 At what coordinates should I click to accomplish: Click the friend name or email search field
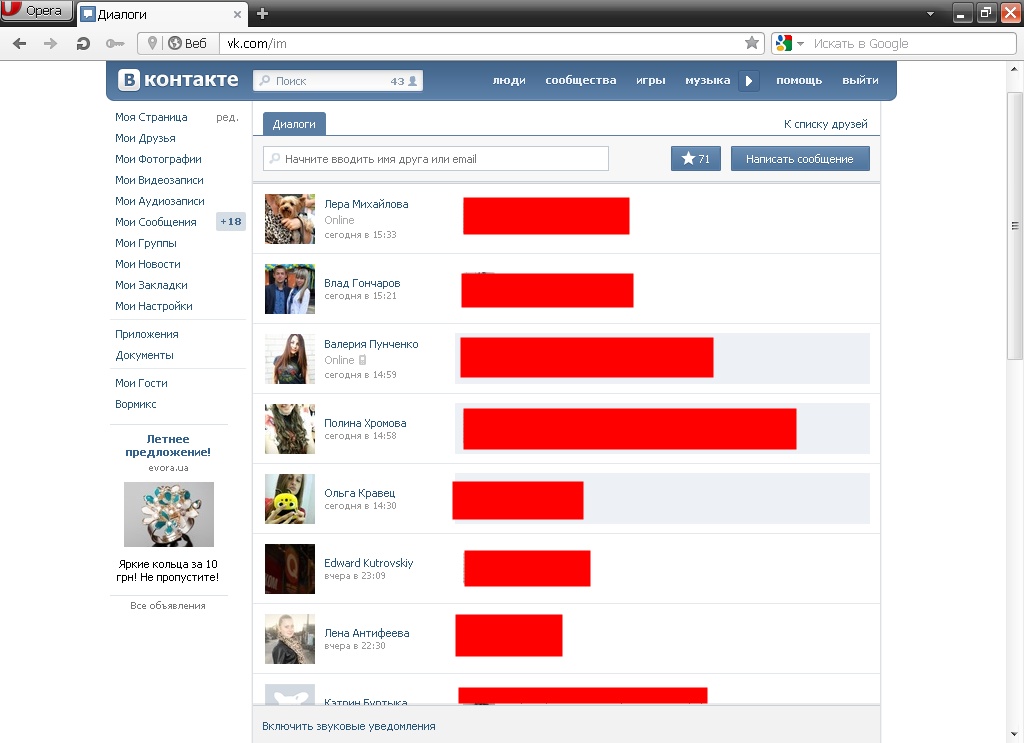click(x=436, y=159)
